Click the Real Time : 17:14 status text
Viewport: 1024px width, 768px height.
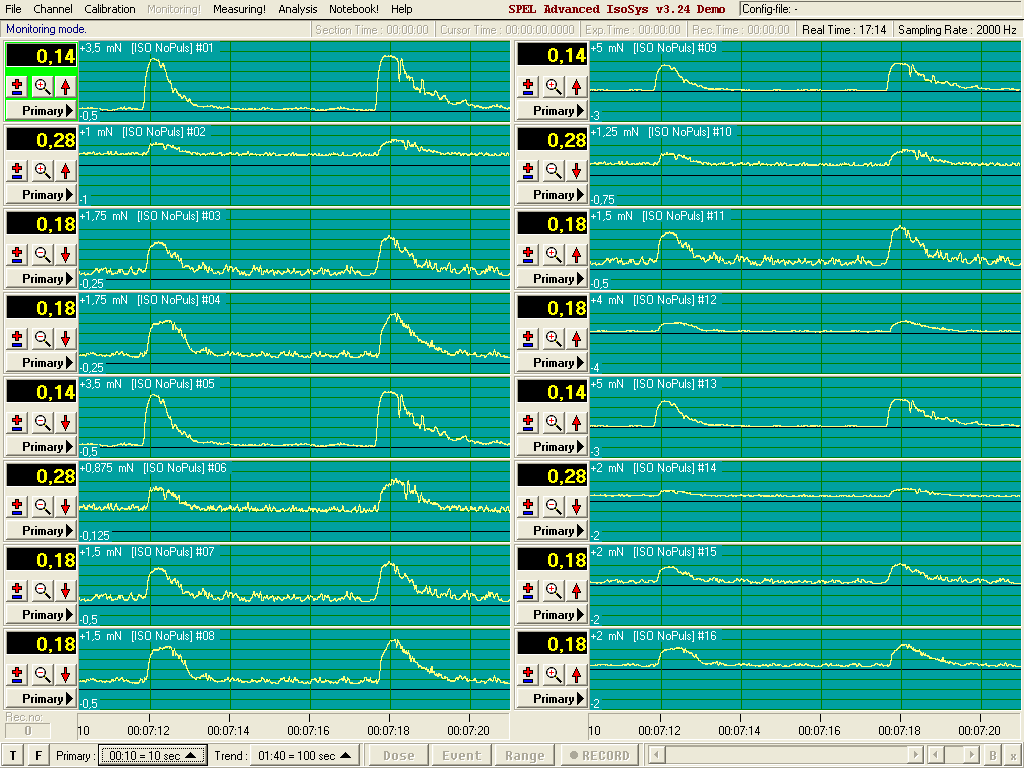(844, 29)
